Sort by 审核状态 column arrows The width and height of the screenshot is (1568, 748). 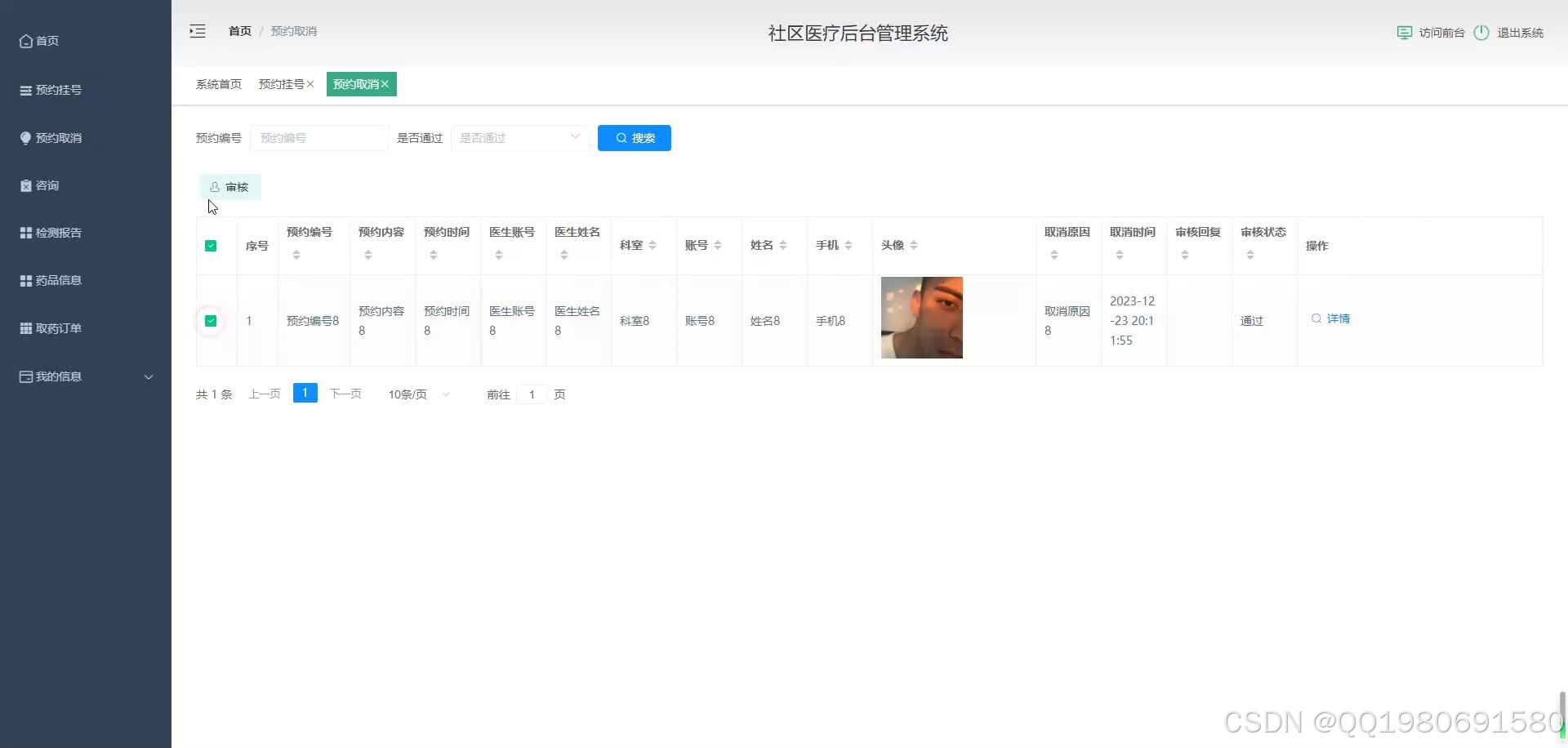point(1250,255)
